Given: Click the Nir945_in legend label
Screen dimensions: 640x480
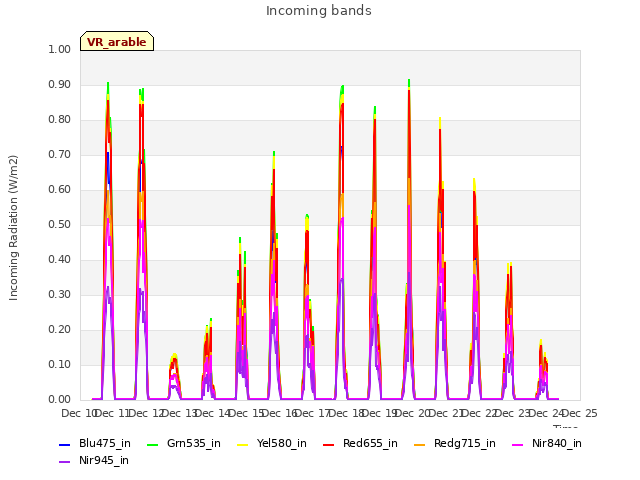Looking at the screenshot, I should pos(104,461).
